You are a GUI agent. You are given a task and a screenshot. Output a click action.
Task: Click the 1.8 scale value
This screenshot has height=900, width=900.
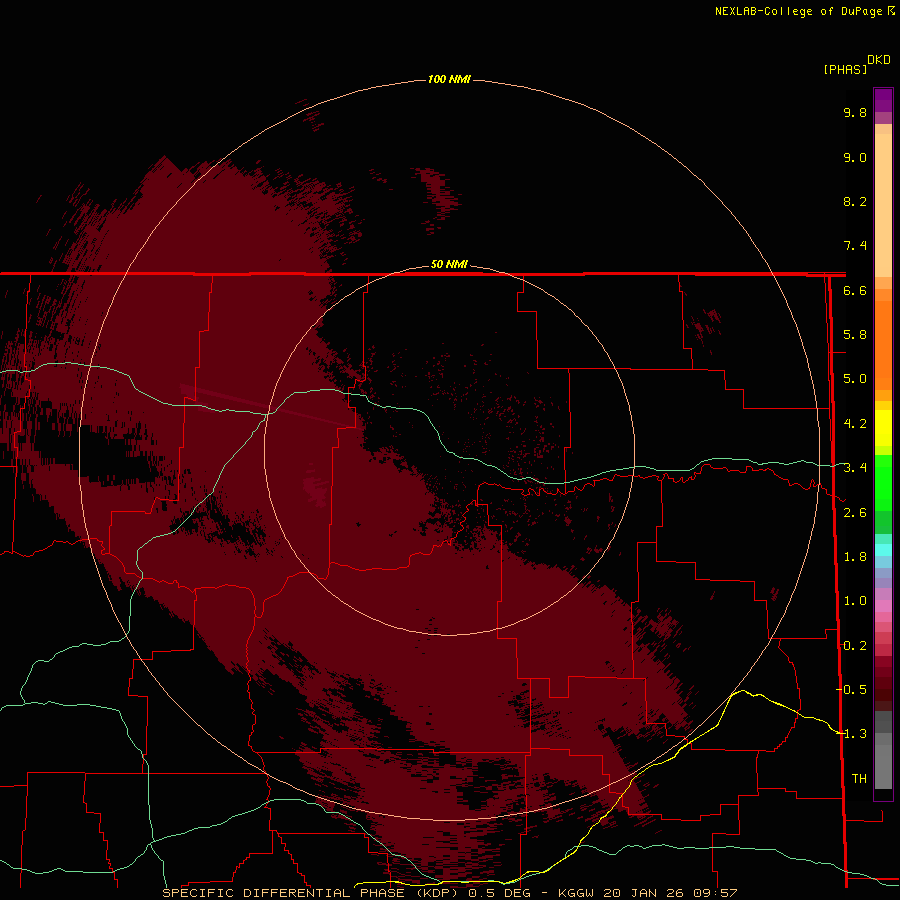[x=855, y=557]
